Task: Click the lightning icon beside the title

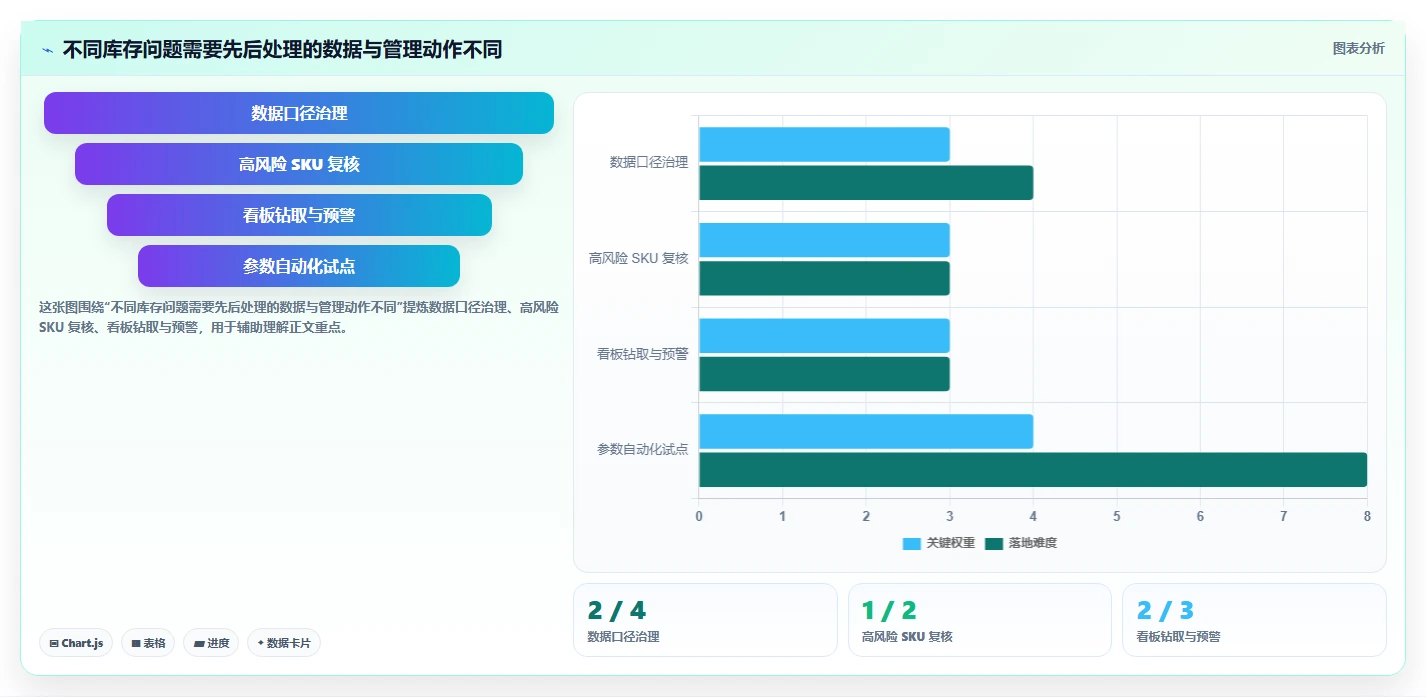Action: pos(47,50)
